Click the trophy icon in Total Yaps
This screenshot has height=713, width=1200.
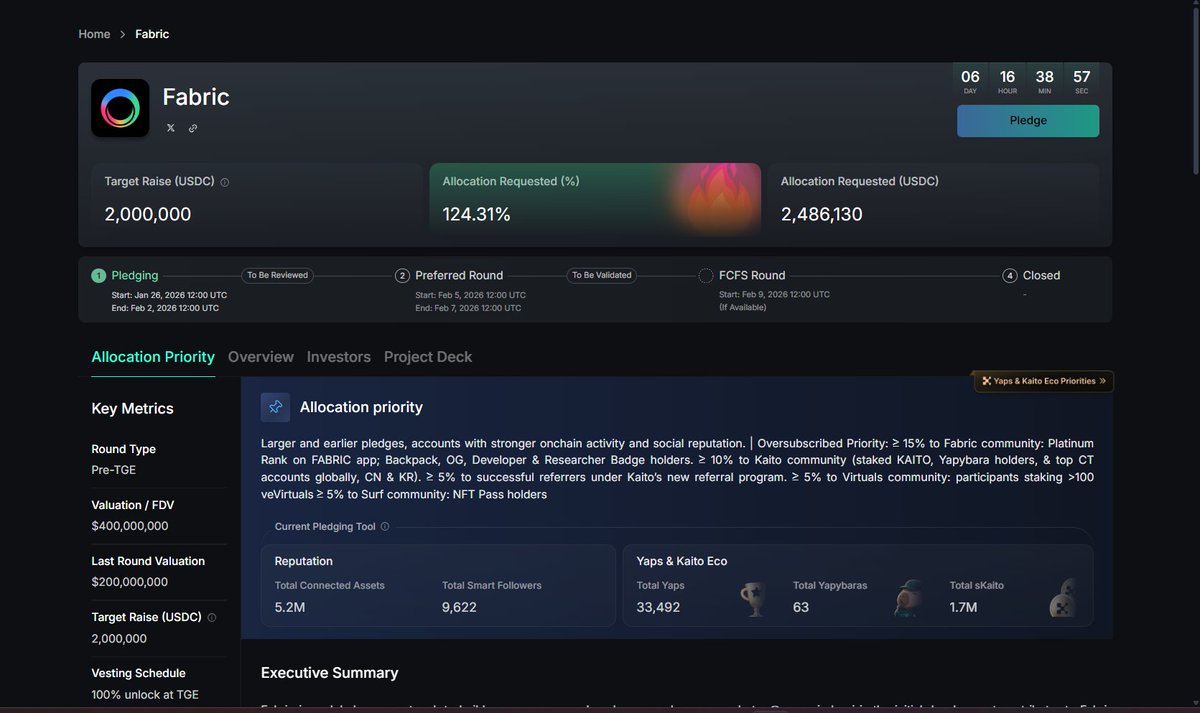pyautogui.click(x=753, y=598)
